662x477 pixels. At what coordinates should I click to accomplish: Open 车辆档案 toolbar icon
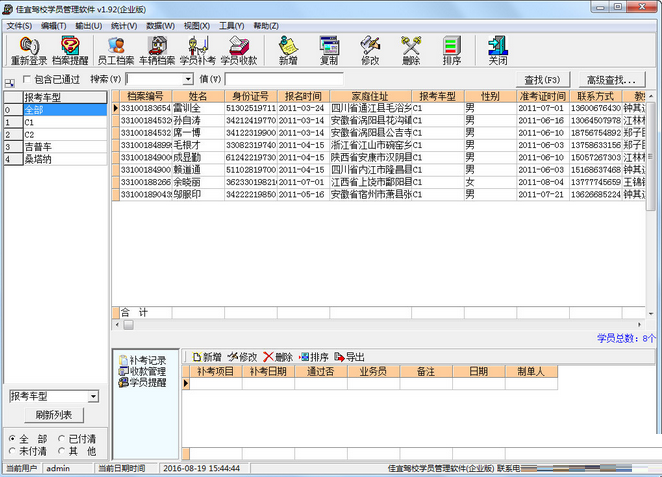click(157, 51)
